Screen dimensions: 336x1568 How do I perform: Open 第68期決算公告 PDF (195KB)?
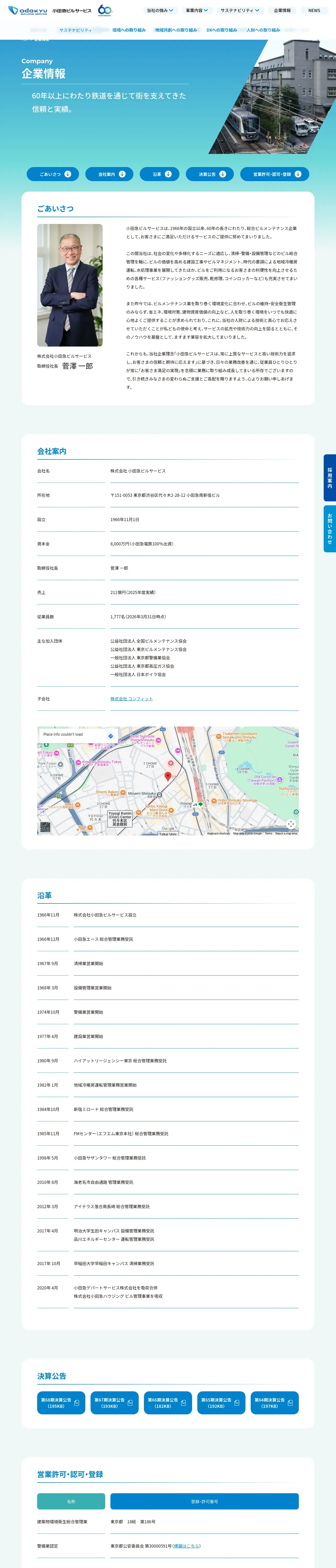(x=61, y=1402)
